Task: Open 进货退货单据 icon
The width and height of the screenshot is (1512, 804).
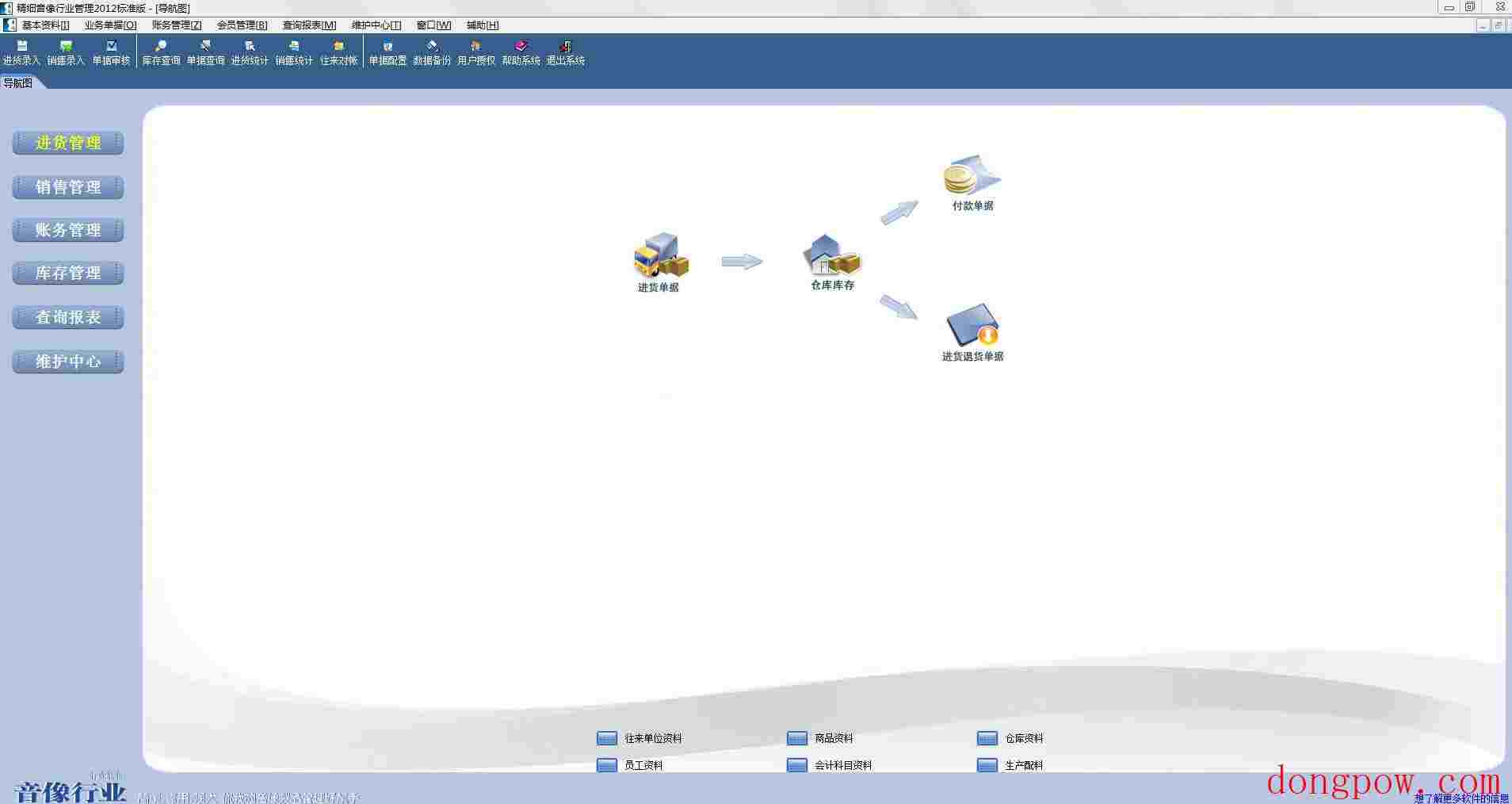Action: (972, 325)
